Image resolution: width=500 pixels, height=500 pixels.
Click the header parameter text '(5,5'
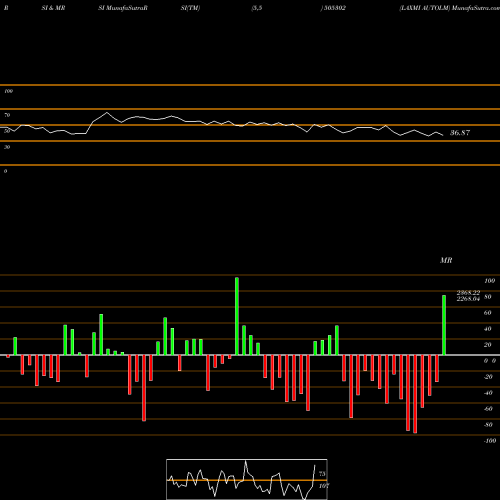(x=257, y=8)
